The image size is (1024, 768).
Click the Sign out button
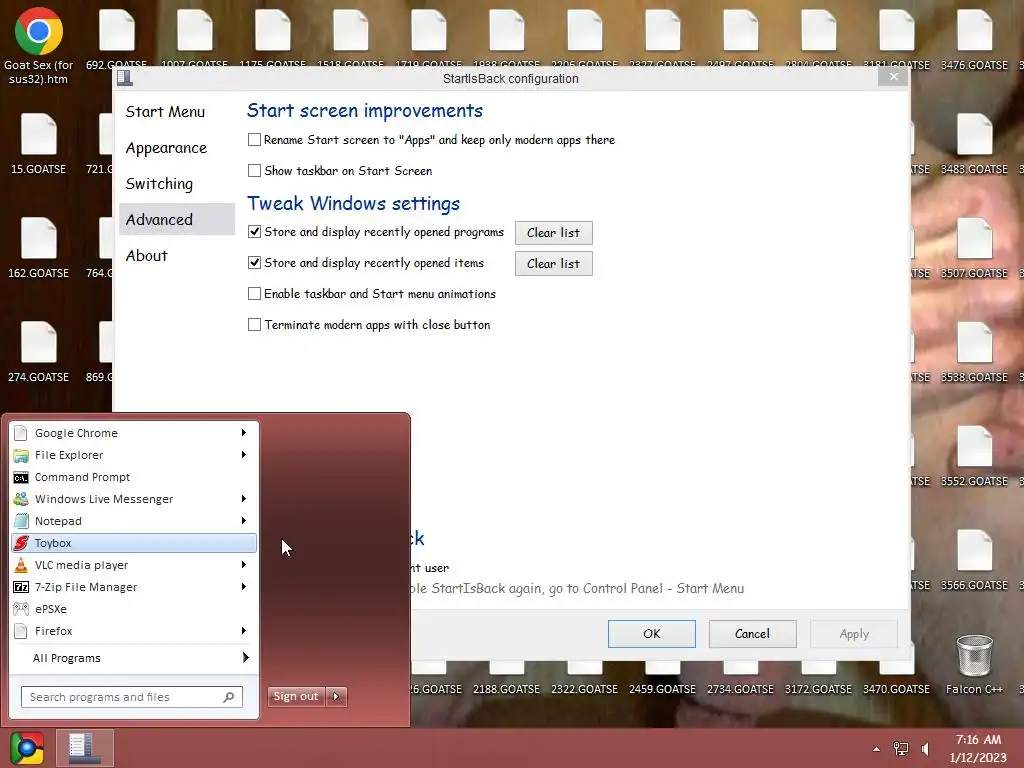point(296,696)
